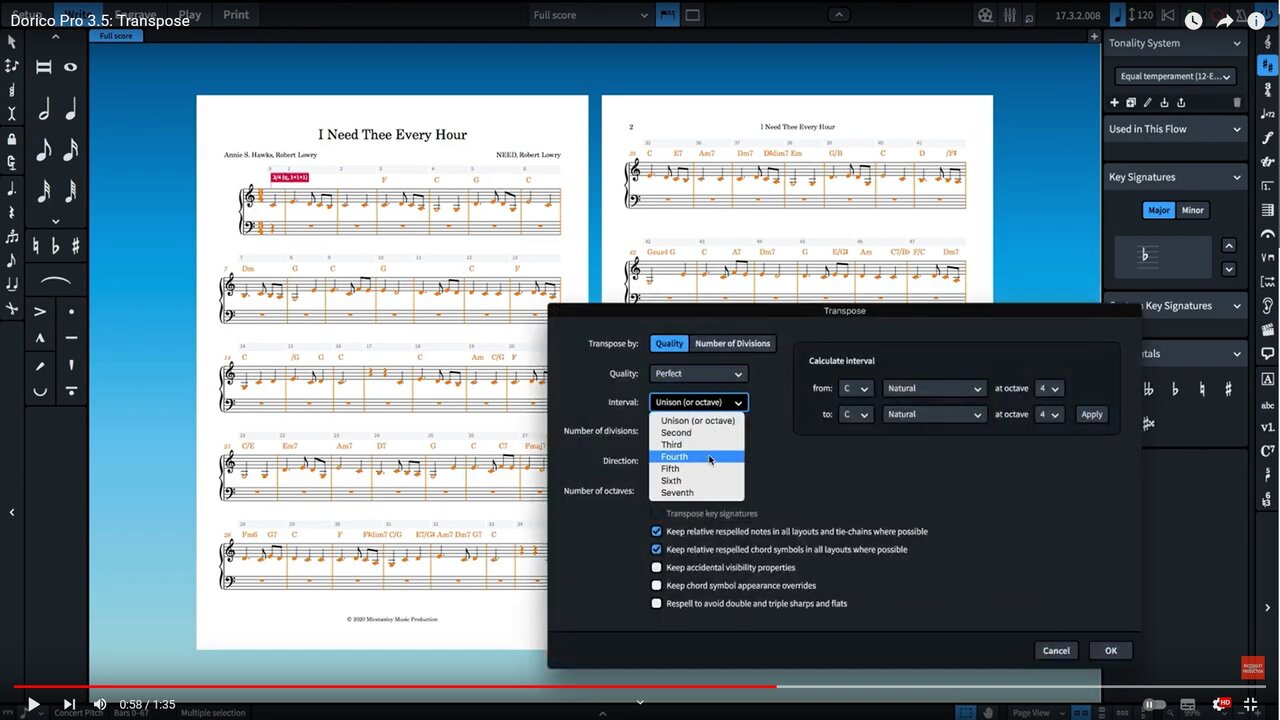Open the mixer icon in top toolbar

click(1010, 15)
